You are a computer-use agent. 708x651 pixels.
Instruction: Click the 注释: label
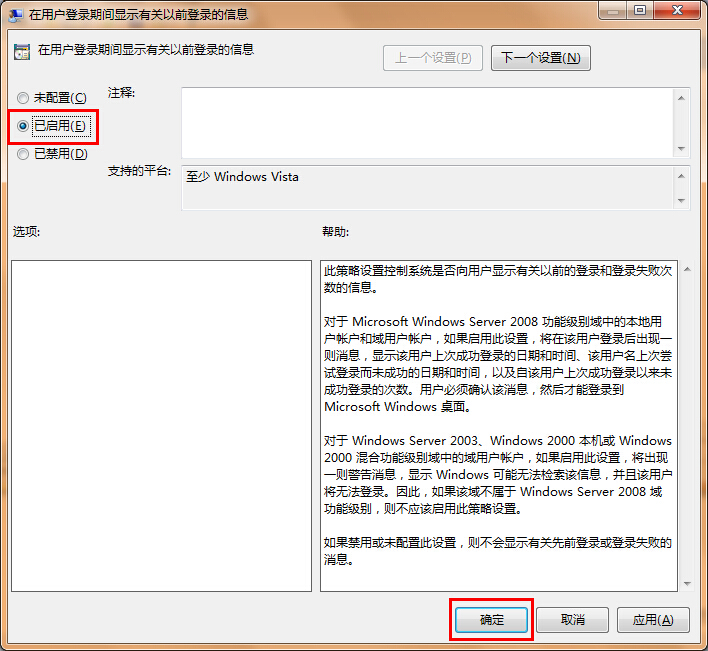click(x=121, y=93)
